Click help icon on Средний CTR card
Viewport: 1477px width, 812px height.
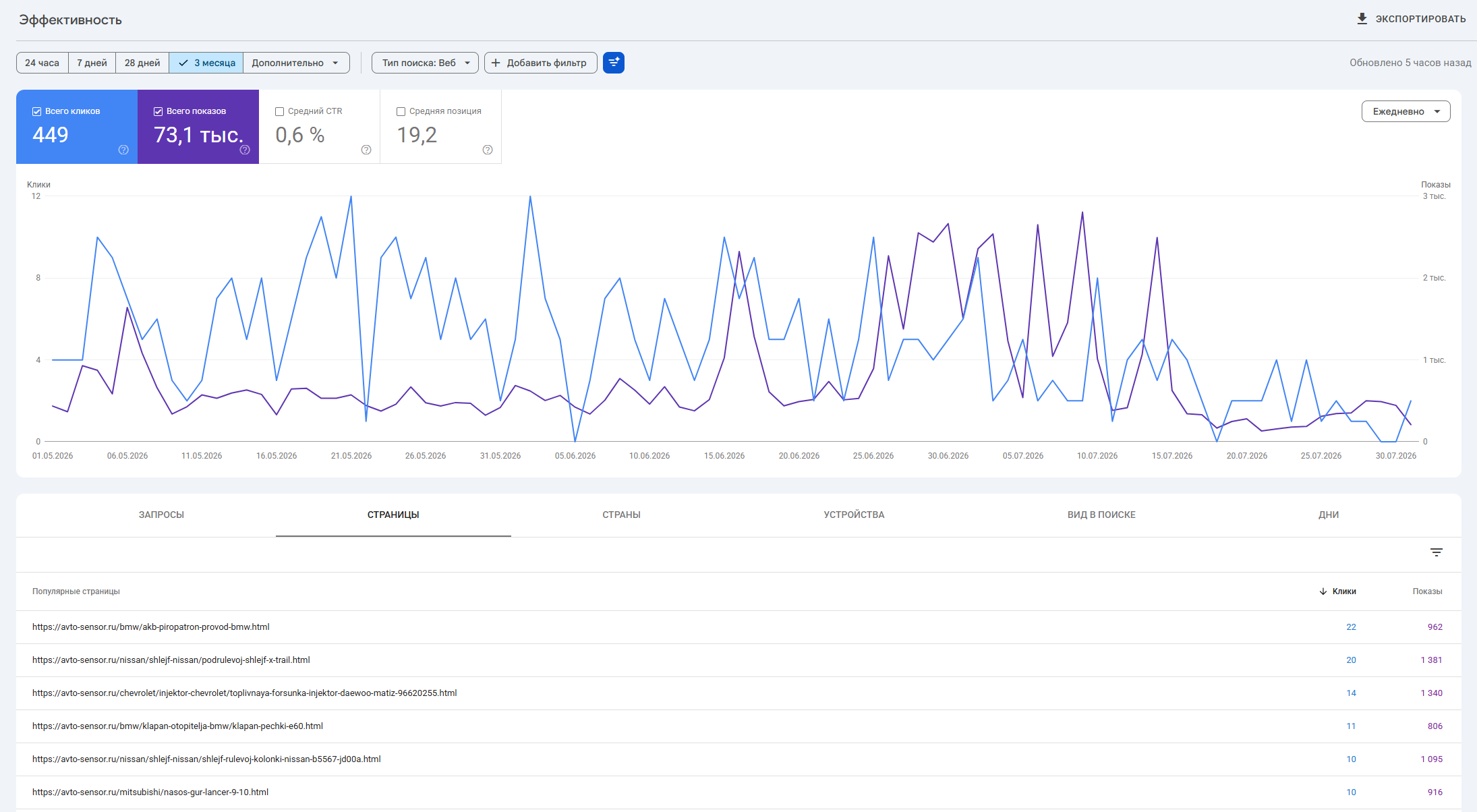(366, 150)
